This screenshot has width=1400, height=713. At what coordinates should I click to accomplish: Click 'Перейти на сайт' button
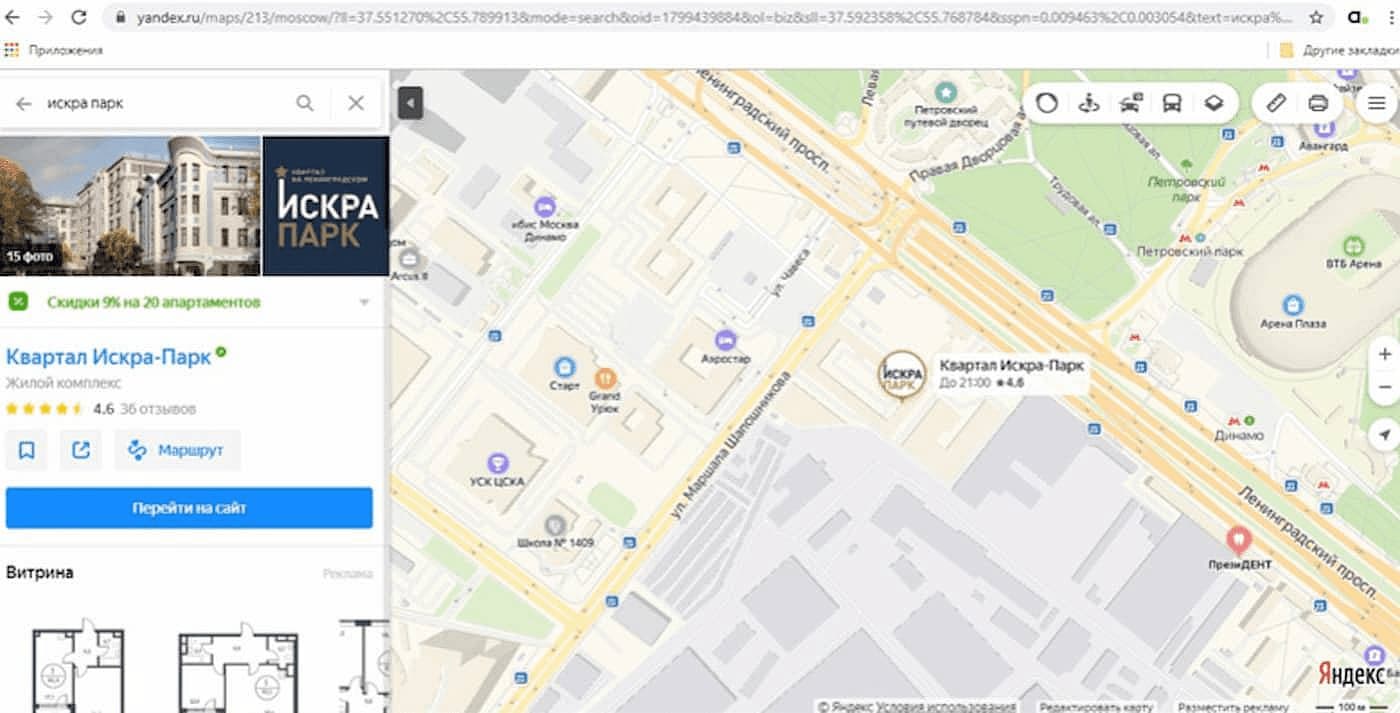[x=189, y=508]
